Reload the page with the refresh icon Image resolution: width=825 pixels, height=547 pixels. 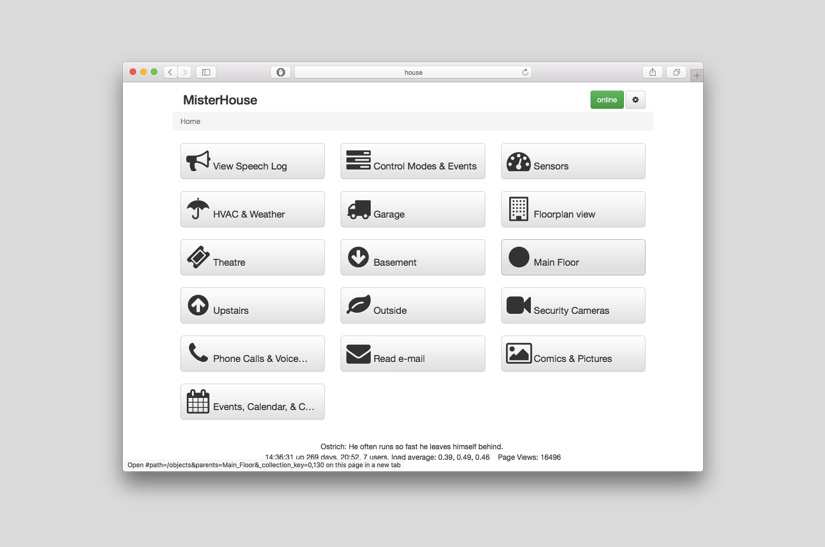tap(525, 72)
